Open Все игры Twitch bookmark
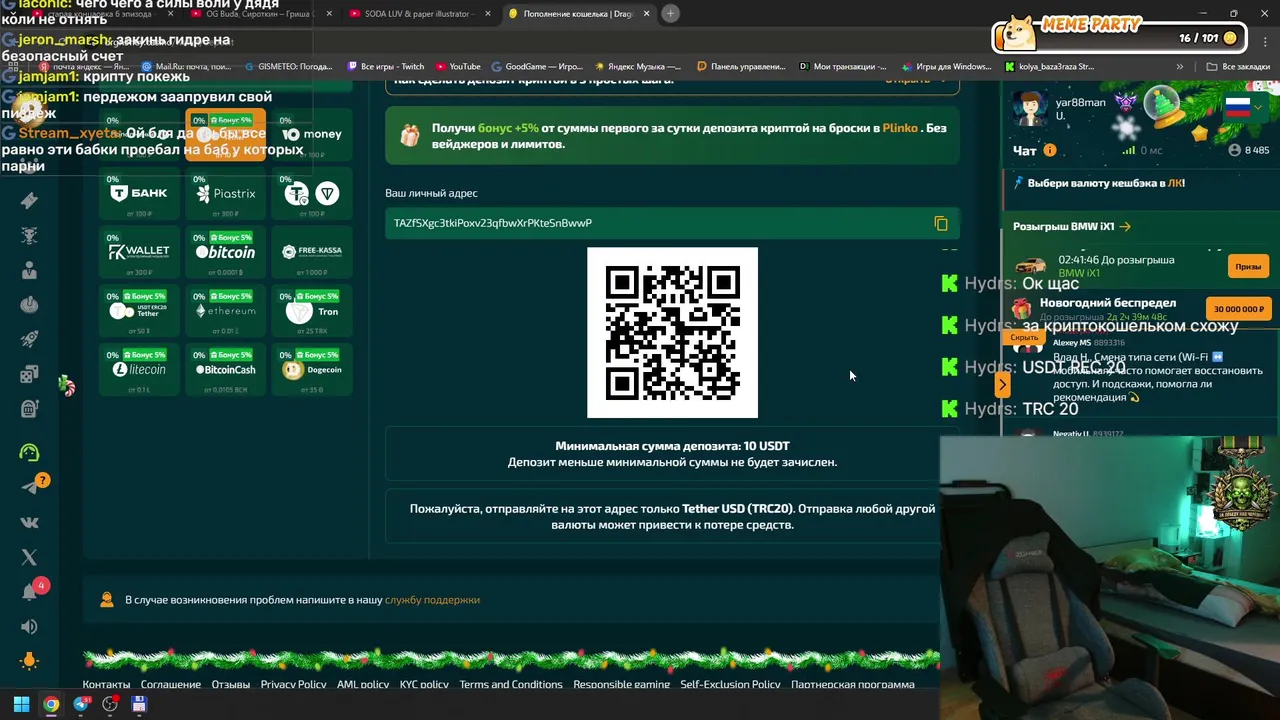This screenshot has width=1280, height=720. [x=386, y=67]
